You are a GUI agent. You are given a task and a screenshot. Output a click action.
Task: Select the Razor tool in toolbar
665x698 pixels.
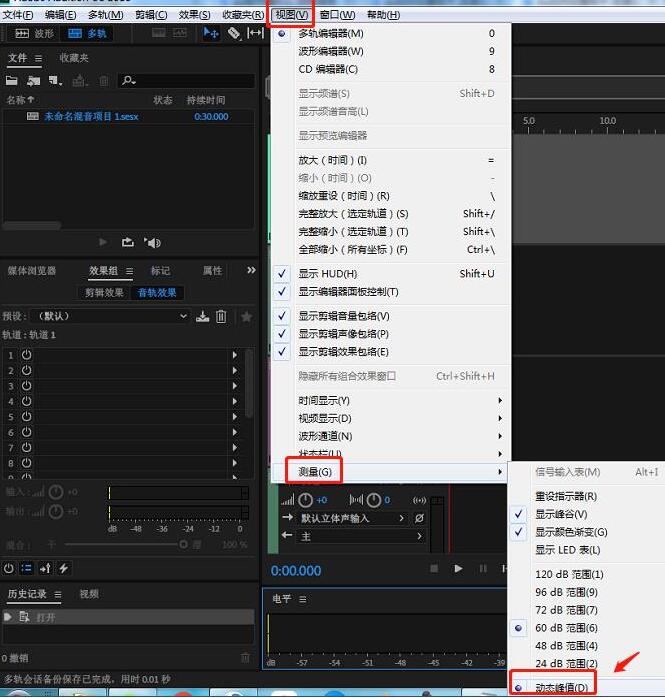pos(234,33)
